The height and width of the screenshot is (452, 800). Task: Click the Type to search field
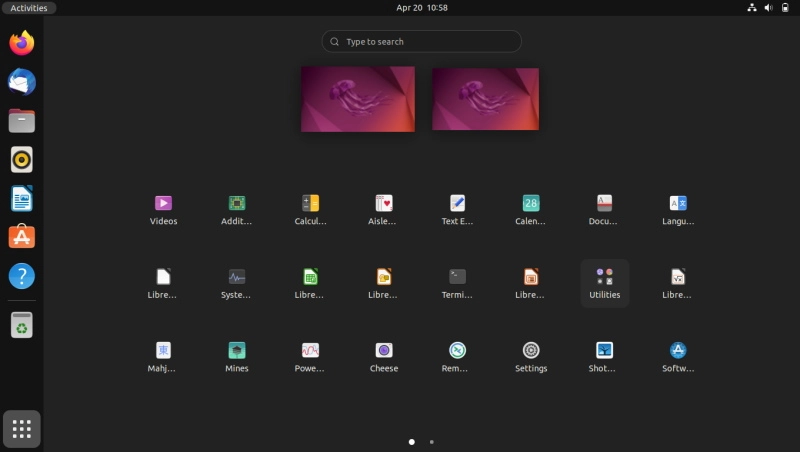click(x=421, y=41)
